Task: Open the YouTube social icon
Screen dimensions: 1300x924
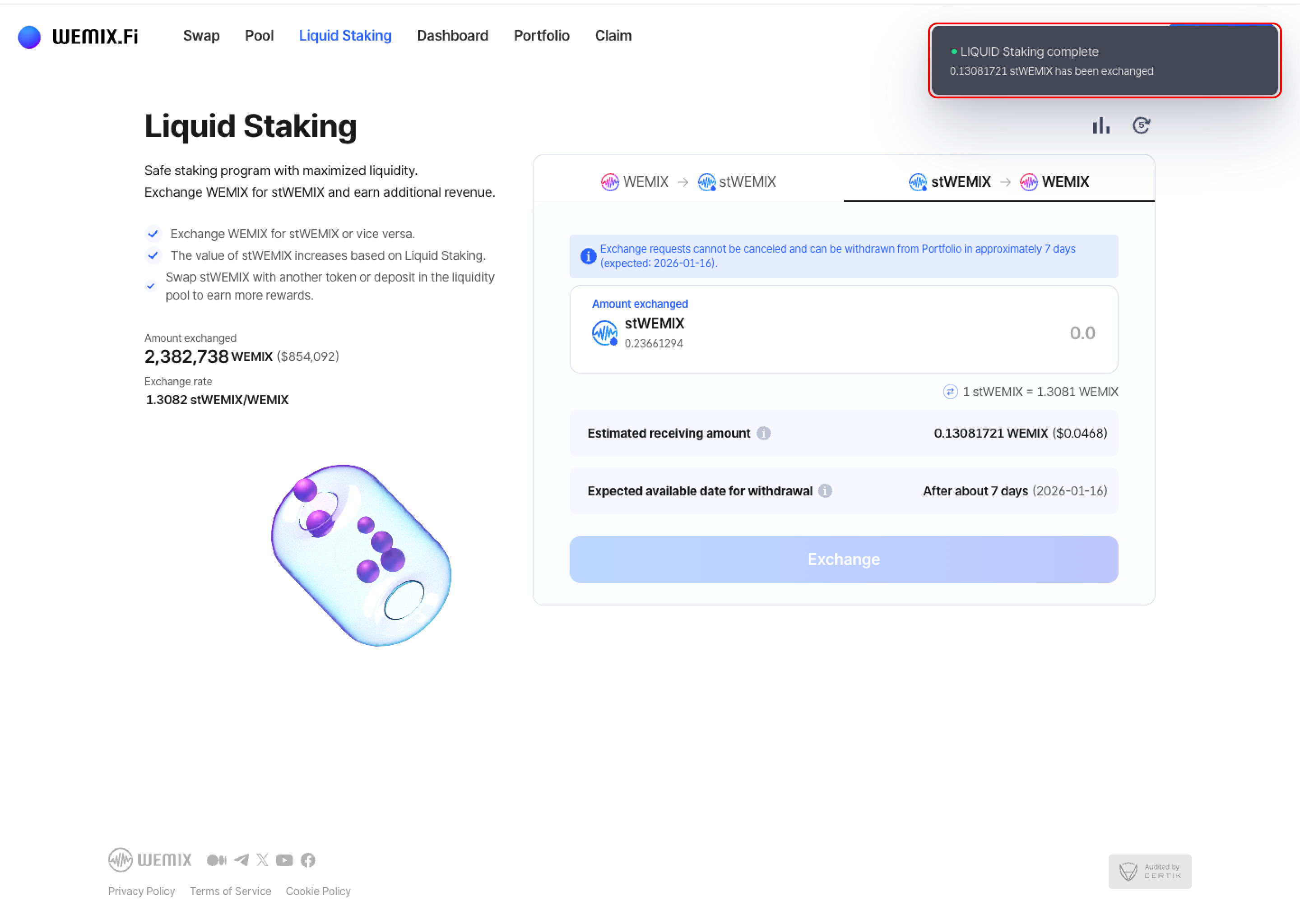Action: 284,859
